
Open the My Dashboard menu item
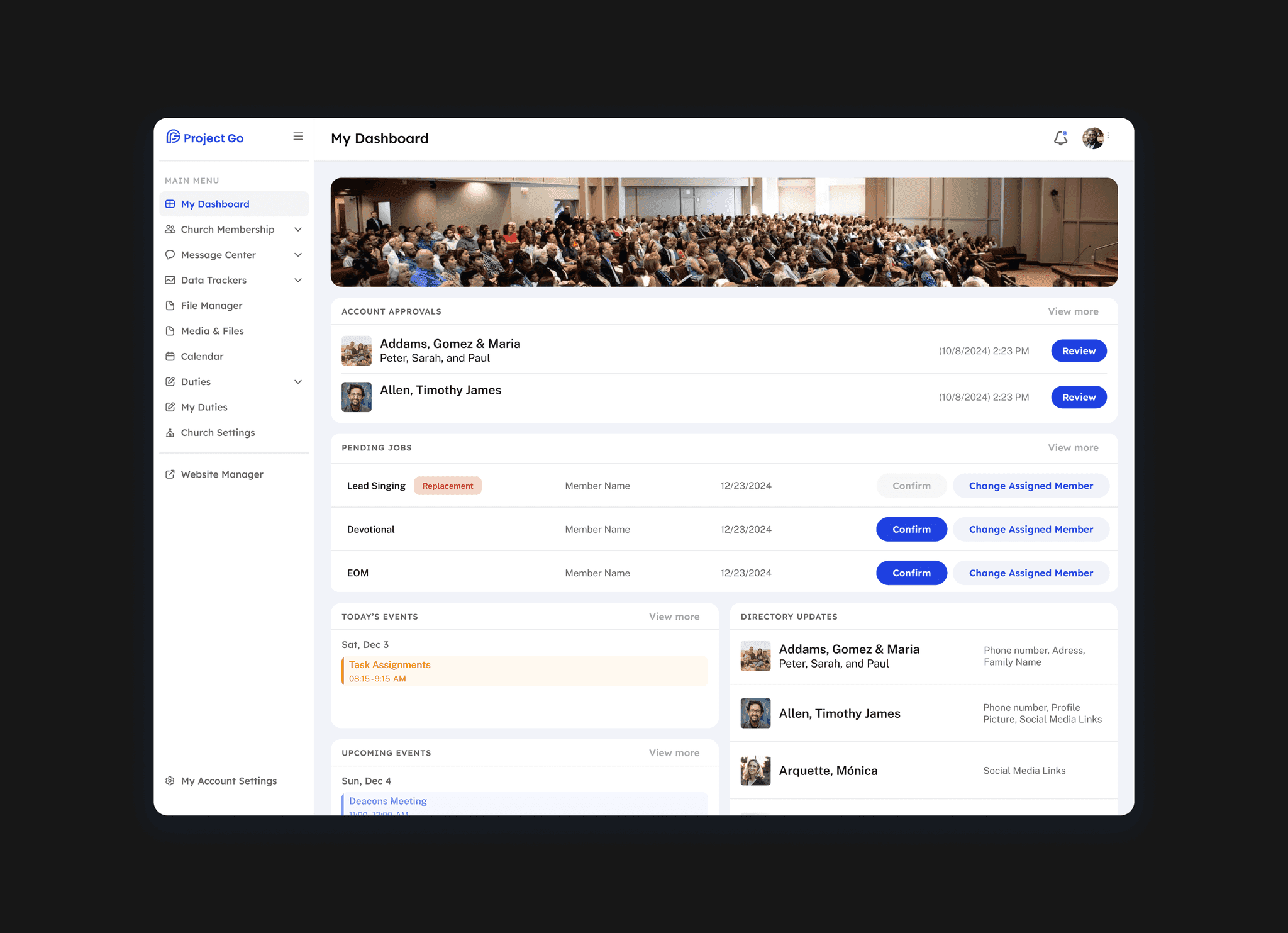pyautogui.click(x=234, y=204)
